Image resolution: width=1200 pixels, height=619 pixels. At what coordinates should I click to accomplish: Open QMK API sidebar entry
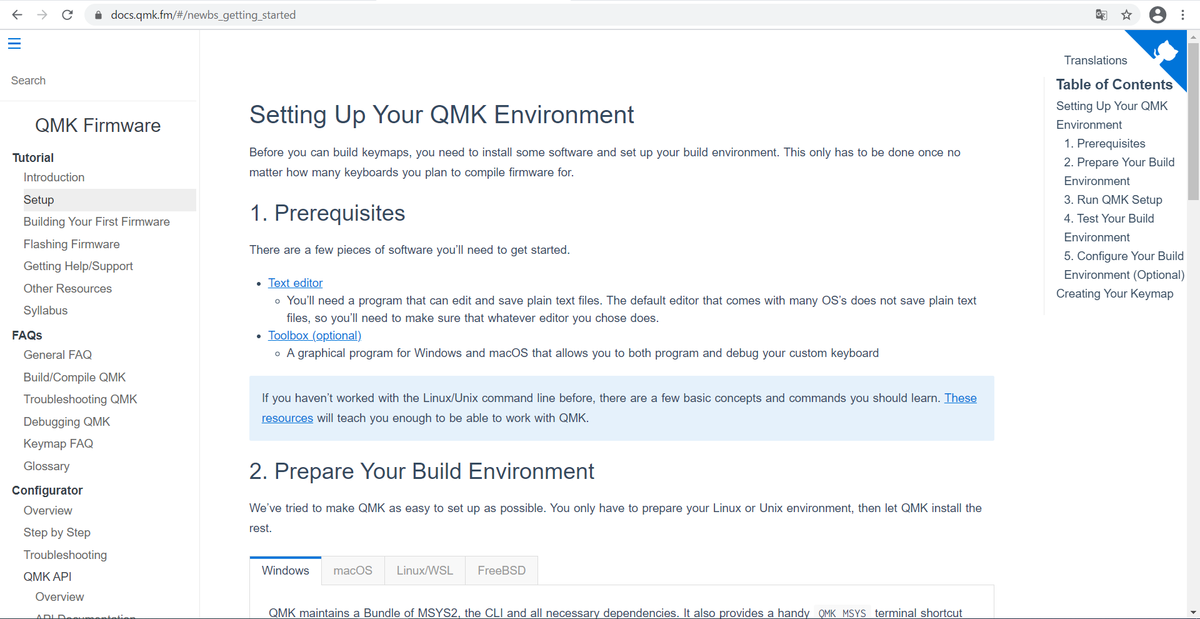coord(48,577)
